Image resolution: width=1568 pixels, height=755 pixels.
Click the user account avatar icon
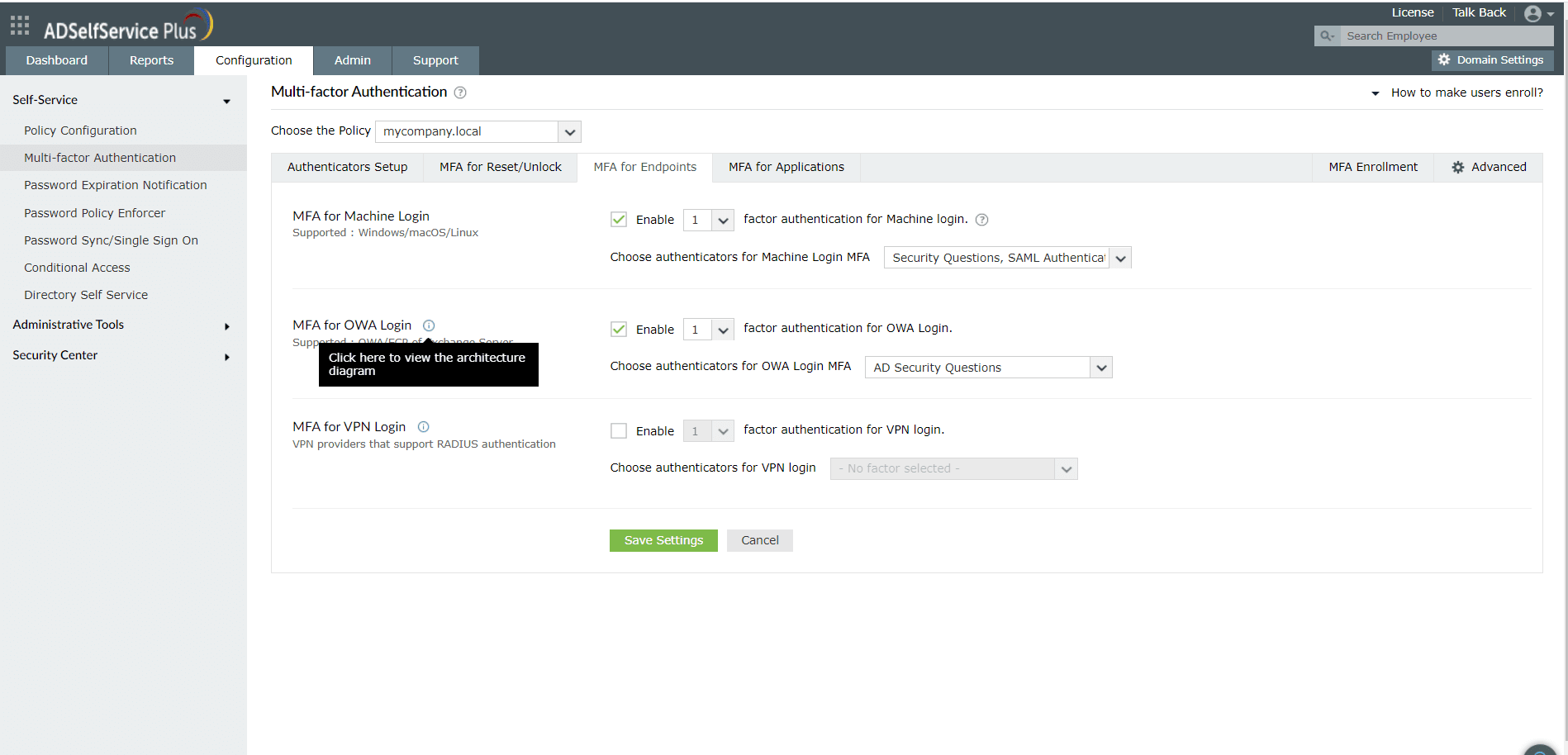point(1532,13)
